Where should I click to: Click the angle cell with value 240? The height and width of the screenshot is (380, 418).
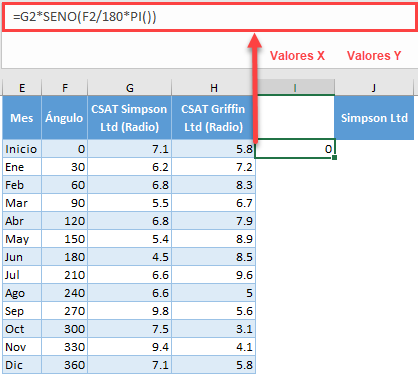pyautogui.click(x=64, y=293)
